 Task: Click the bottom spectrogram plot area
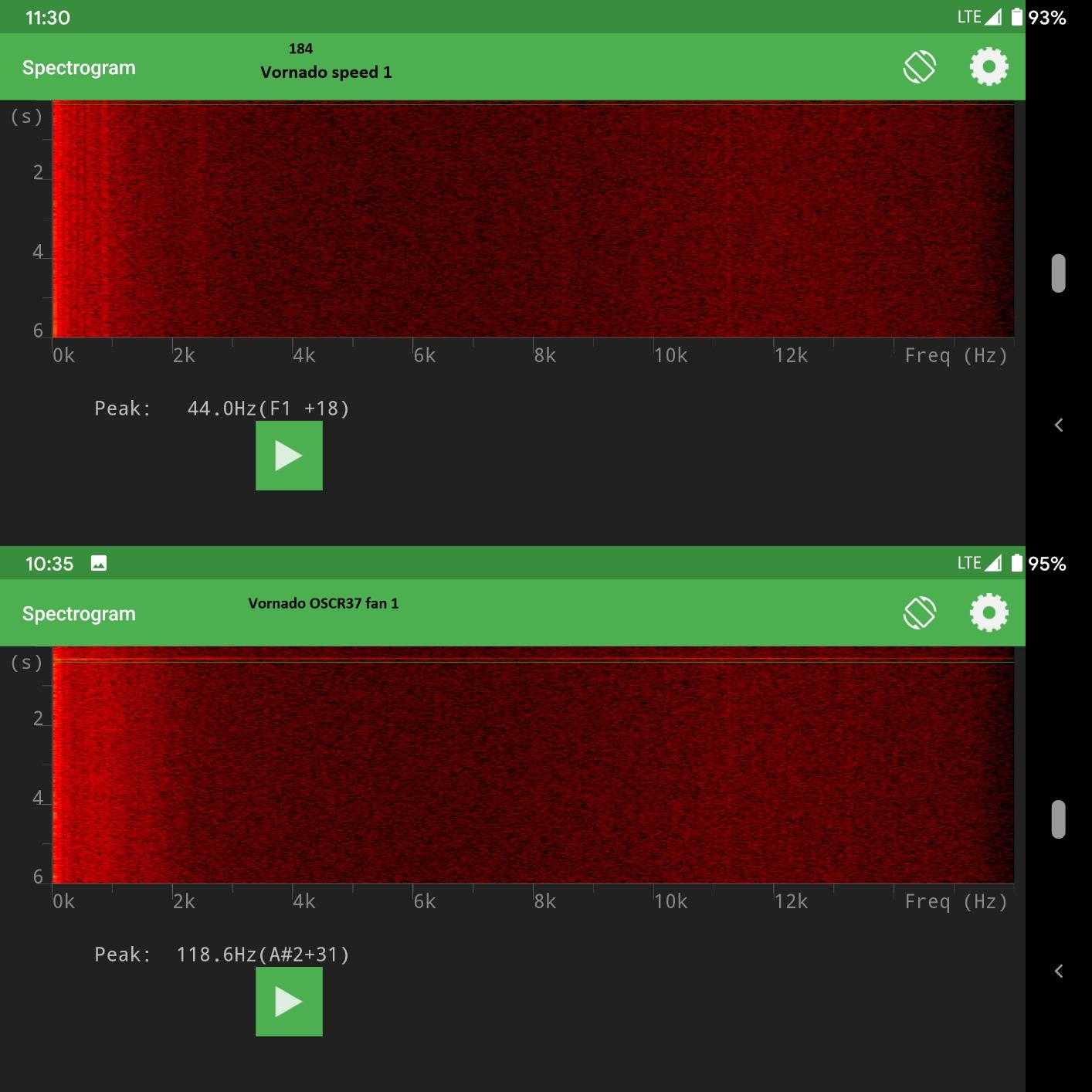pyautogui.click(x=533, y=765)
